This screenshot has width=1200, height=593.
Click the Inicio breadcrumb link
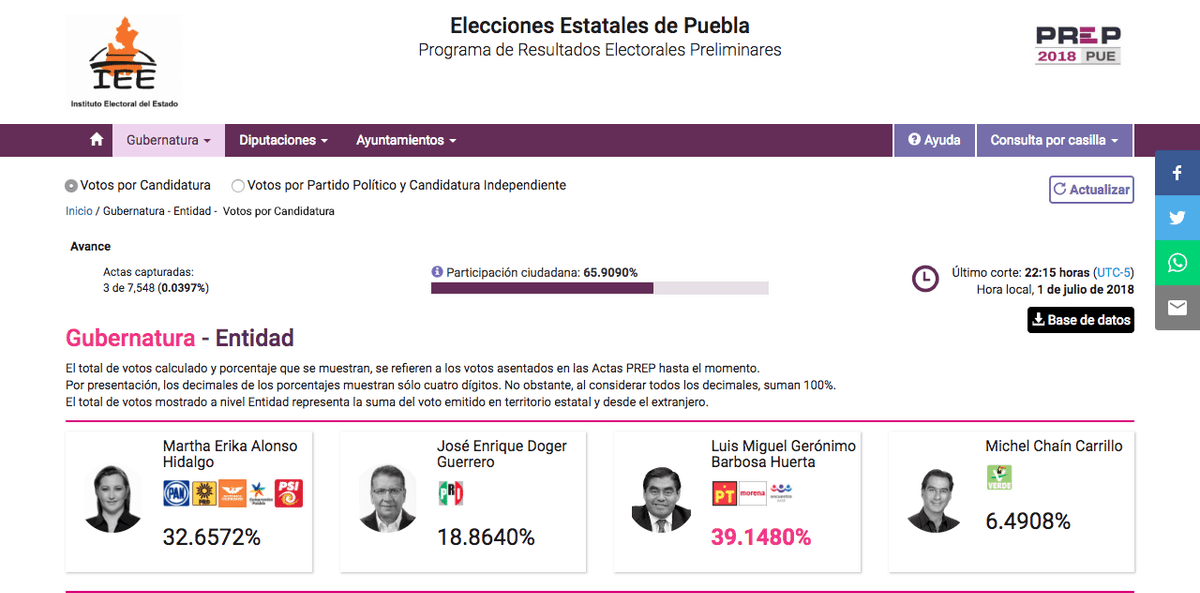(x=79, y=211)
